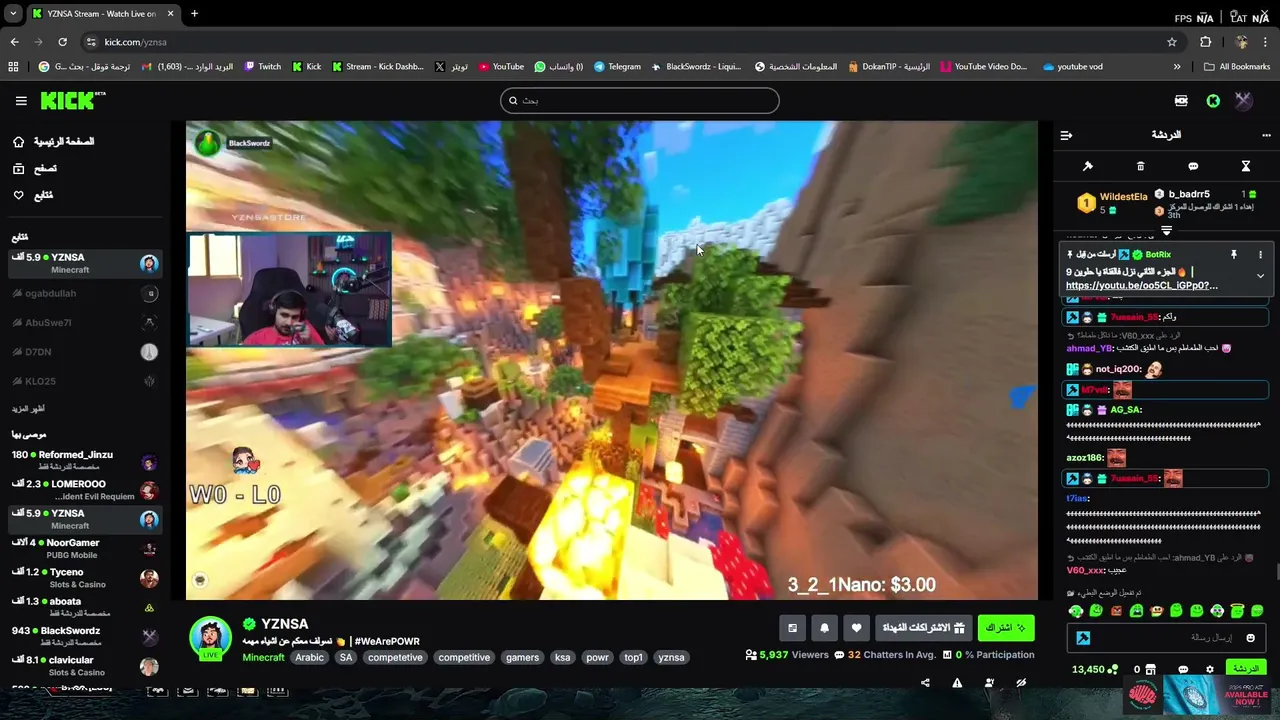This screenshot has height=720, width=1280.
Task: Click the hammer icon inside chat input
Action: [x=1083, y=638]
